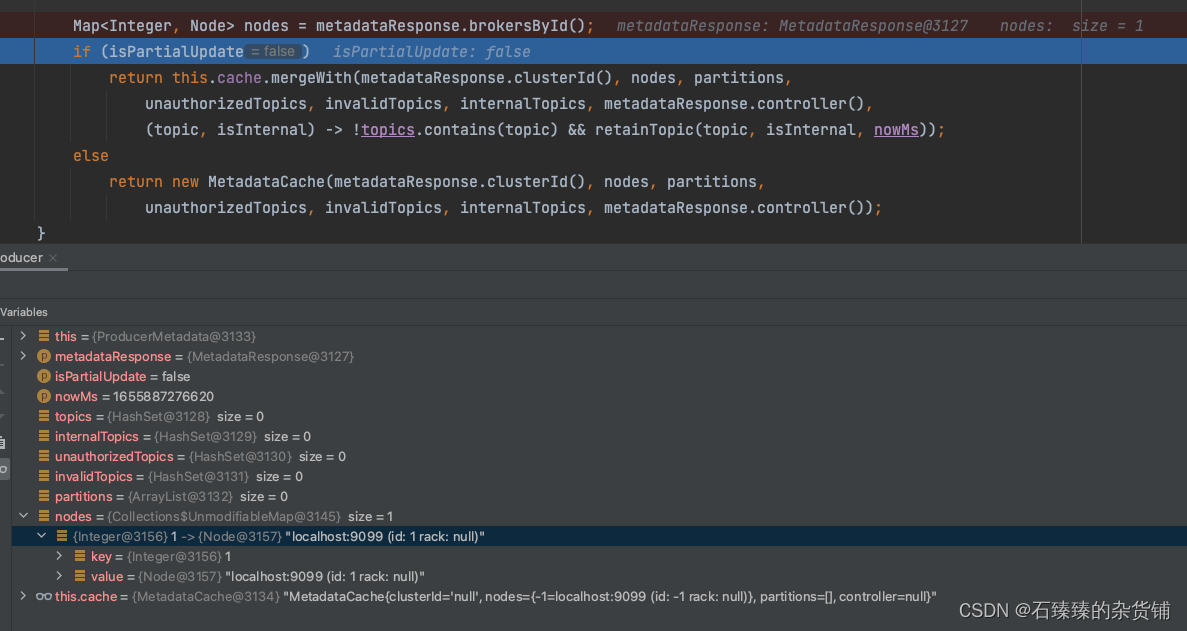This screenshot has width=1187, height=631.
Task: Expand the value Node@3157 field
Action: click(x=60, y=576)
